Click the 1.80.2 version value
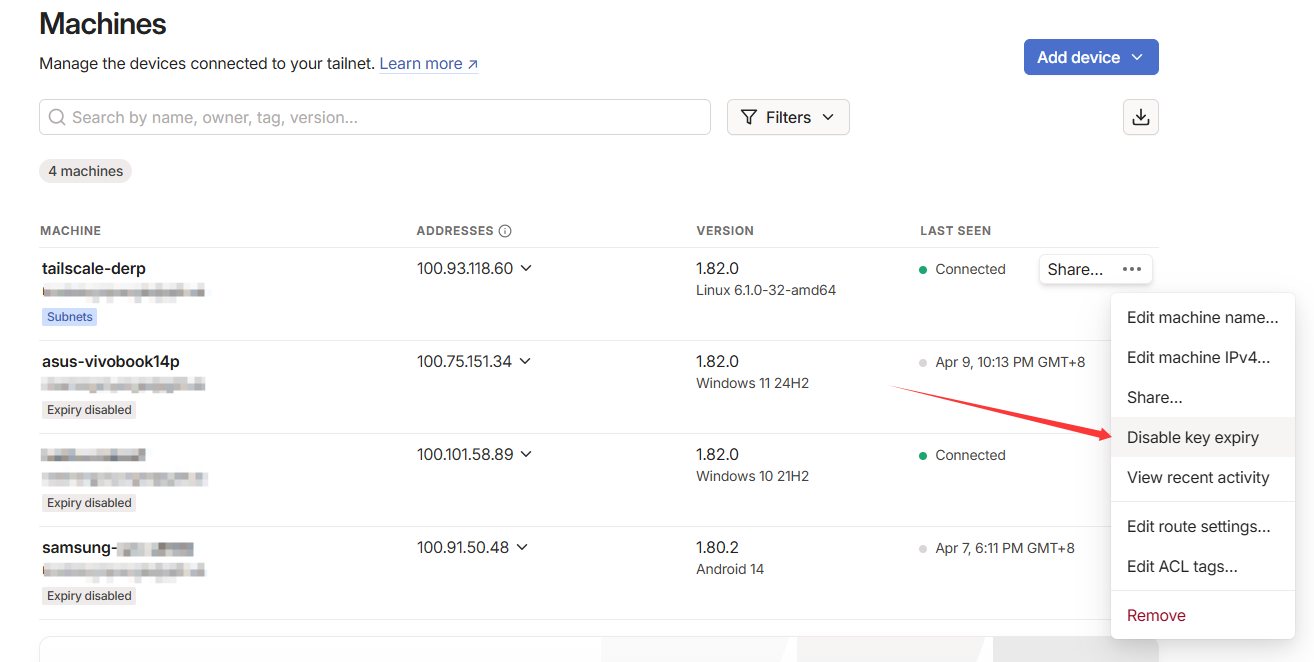1314x662 pixels. click(x=718, y=547)
